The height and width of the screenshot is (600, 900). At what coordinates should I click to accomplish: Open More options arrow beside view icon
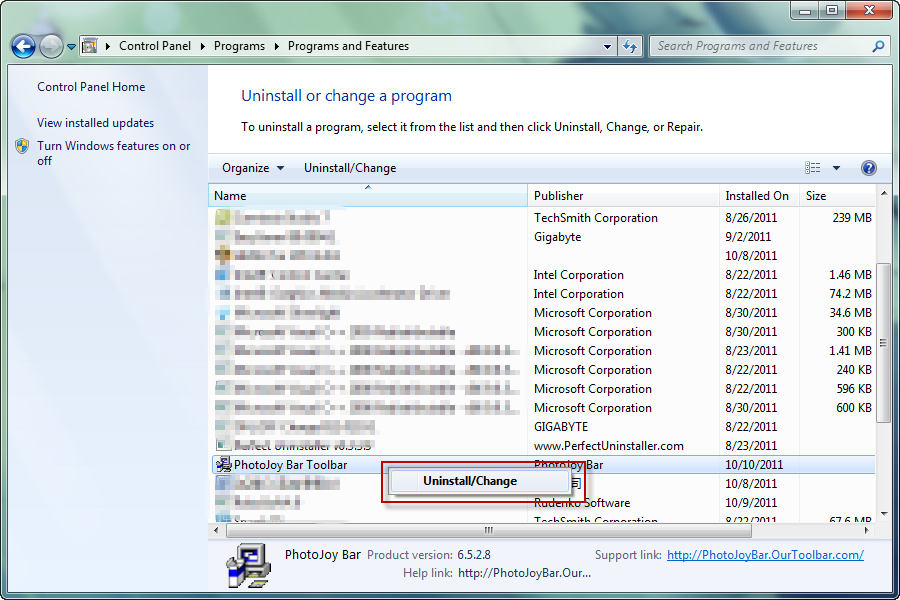[x=836, y=168]
